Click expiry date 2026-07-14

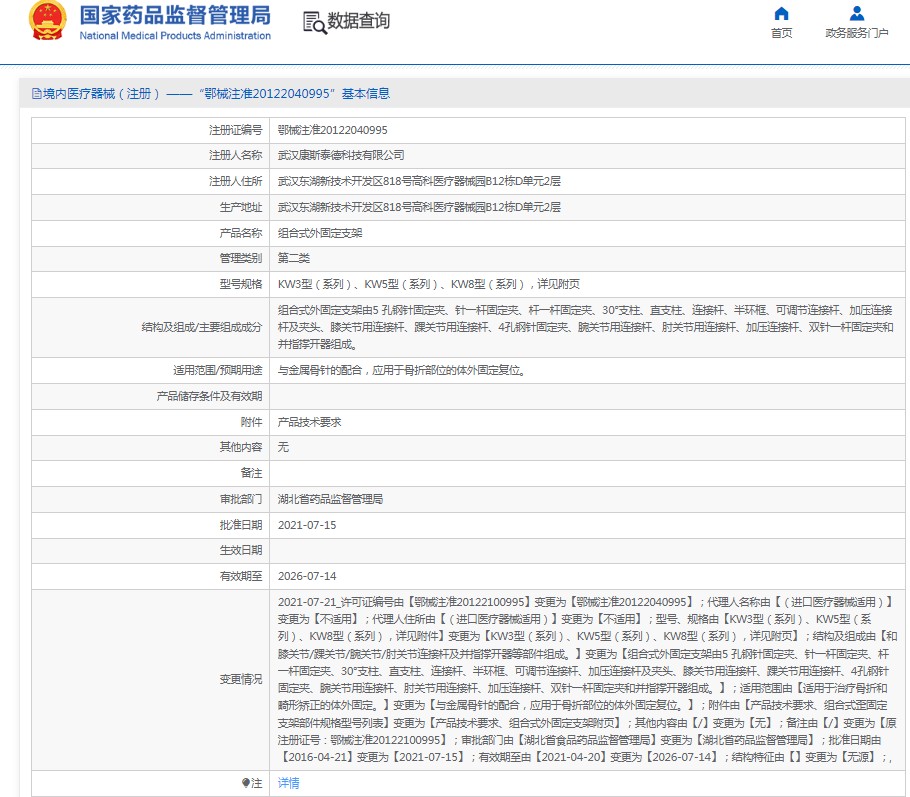[x=307, y=576]
